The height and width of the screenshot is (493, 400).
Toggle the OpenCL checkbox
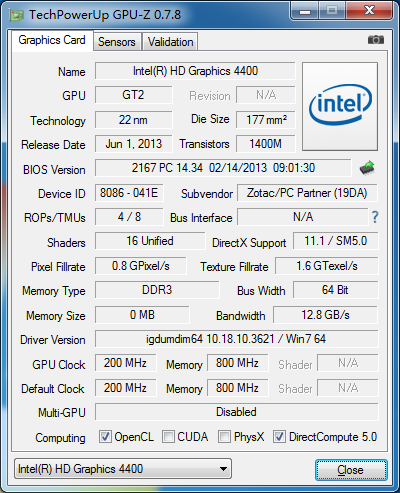click(x=105, y=437)
